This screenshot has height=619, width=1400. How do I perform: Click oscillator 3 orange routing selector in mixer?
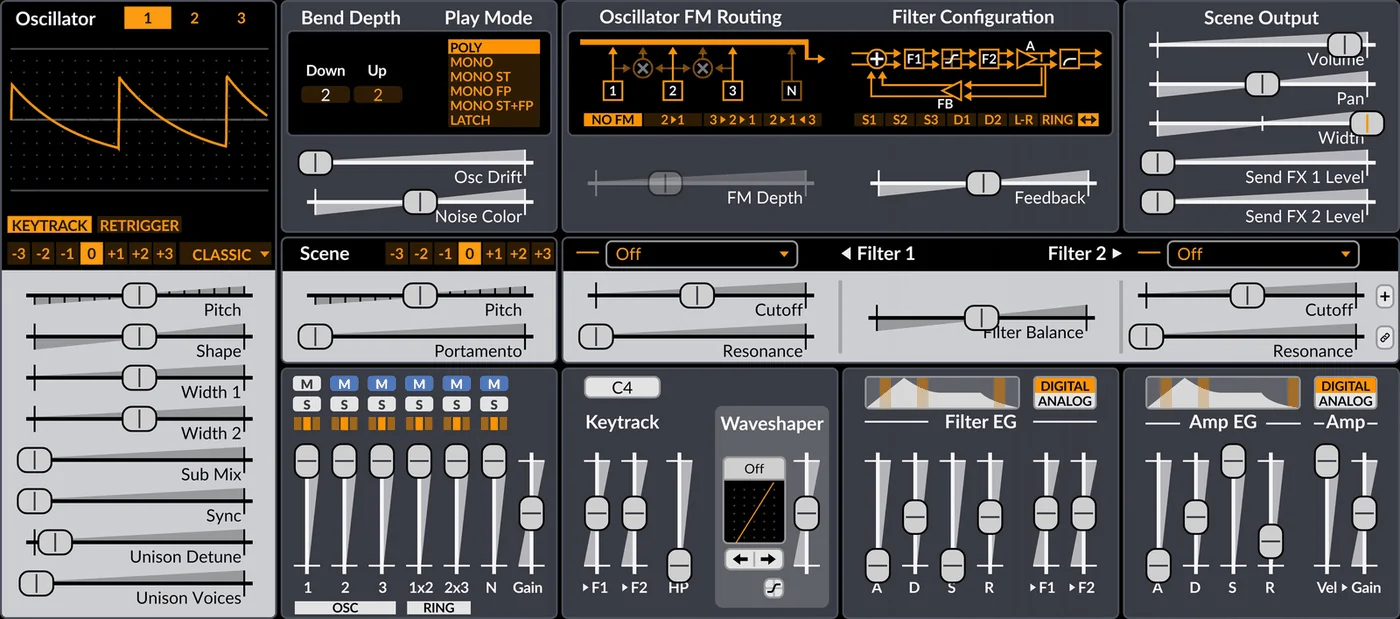pyautogui.click(x=381, y=424)
